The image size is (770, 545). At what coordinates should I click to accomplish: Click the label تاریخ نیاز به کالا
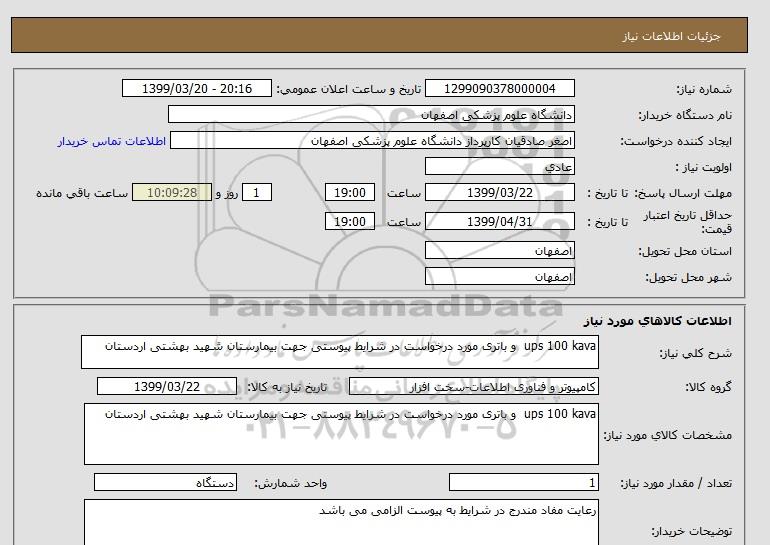287,387
